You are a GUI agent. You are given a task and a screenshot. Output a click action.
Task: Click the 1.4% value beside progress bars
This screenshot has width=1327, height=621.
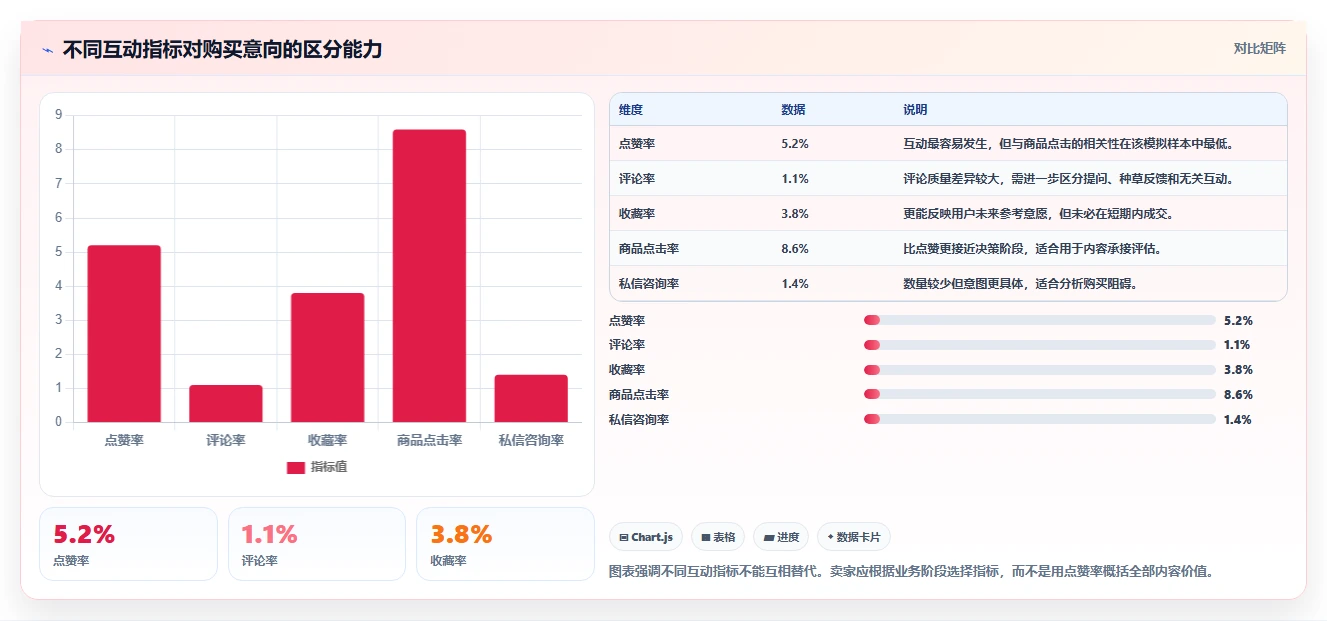[x=1237, y=420]
